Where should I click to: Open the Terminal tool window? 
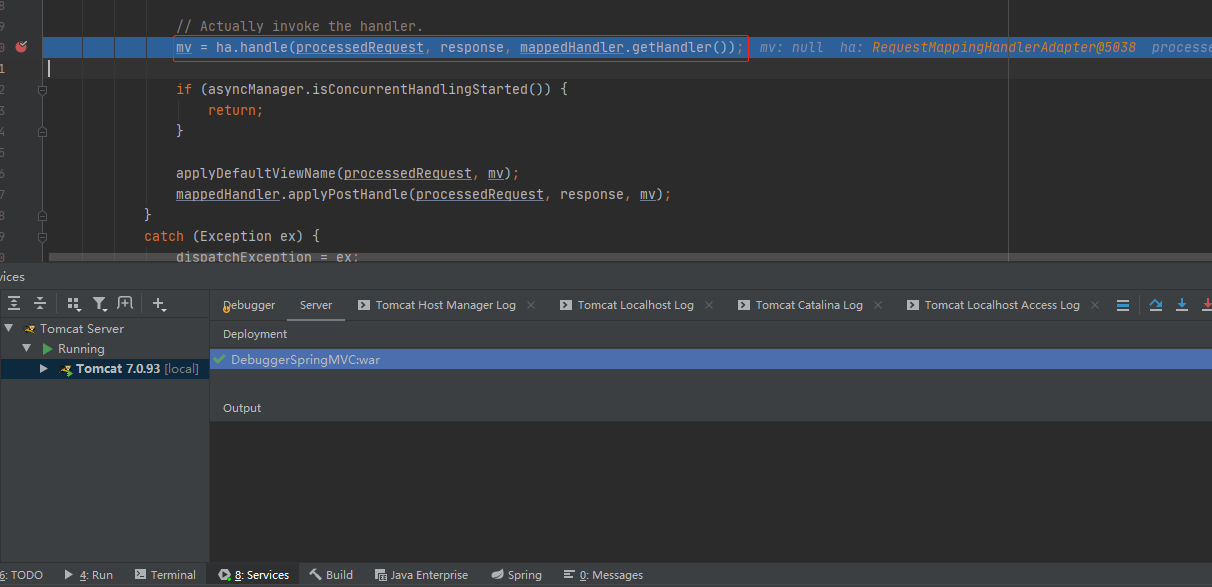point(165,575)
